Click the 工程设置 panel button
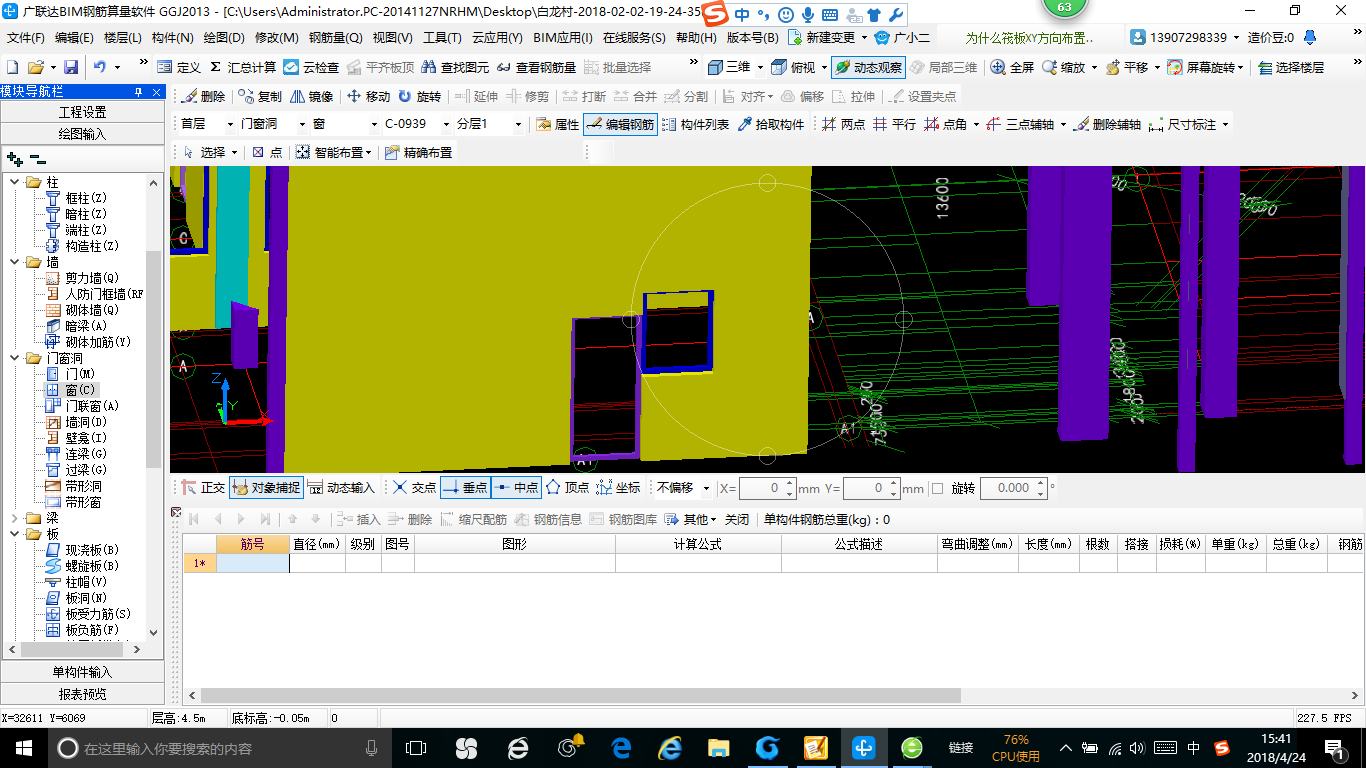1366x768 pixels. (82, 112)
